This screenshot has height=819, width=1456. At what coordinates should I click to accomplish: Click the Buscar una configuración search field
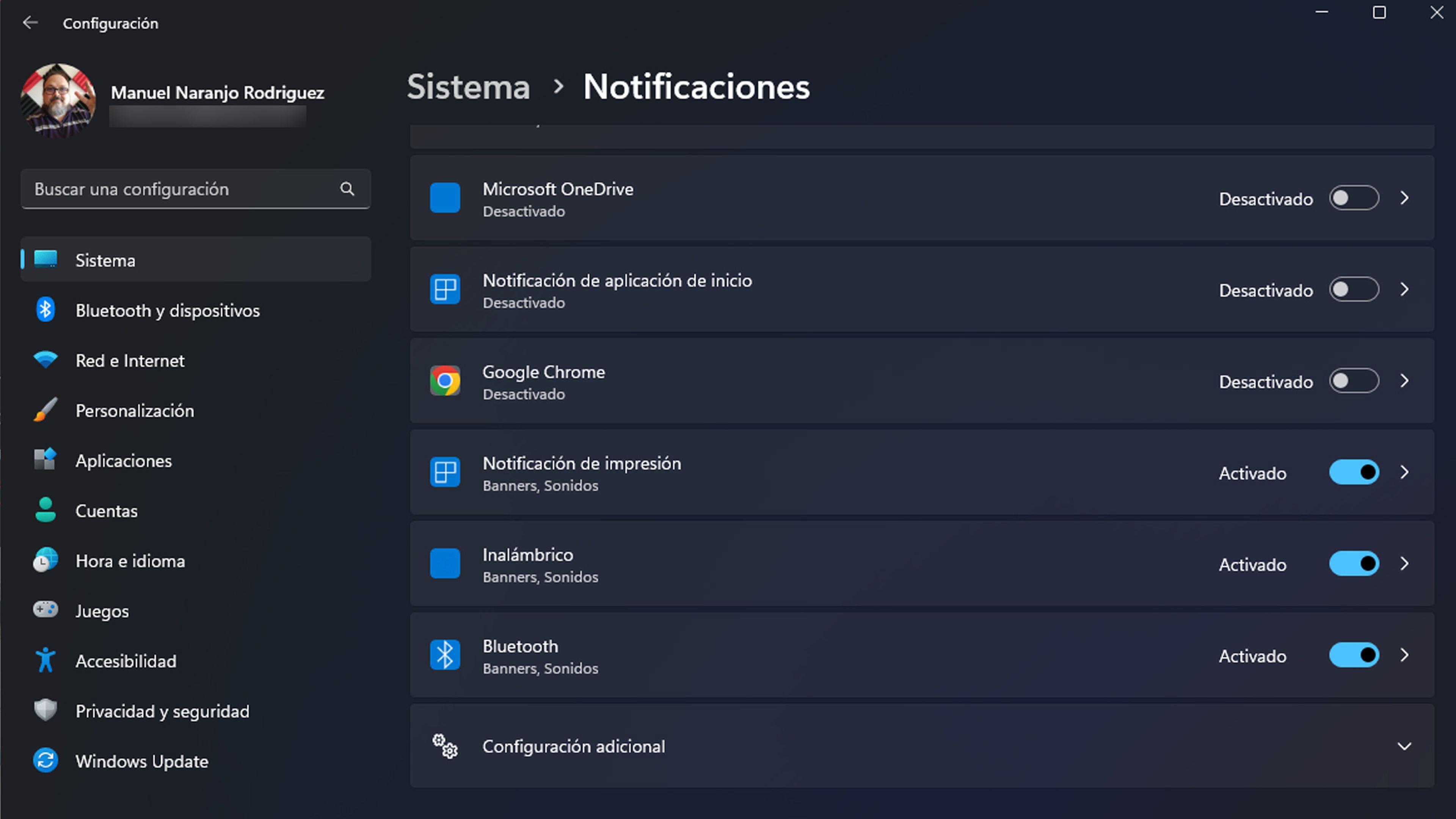pos(196,189)
